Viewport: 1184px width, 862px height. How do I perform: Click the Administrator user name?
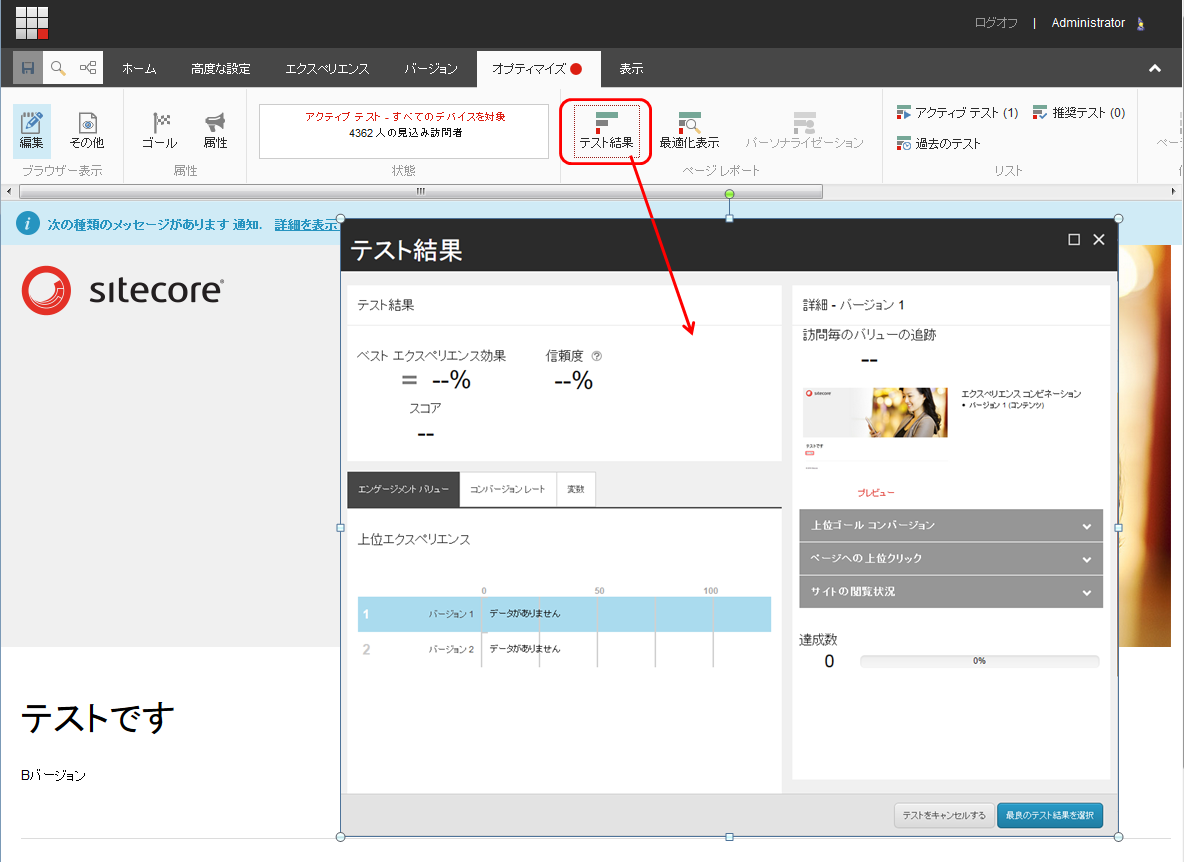1088,23
